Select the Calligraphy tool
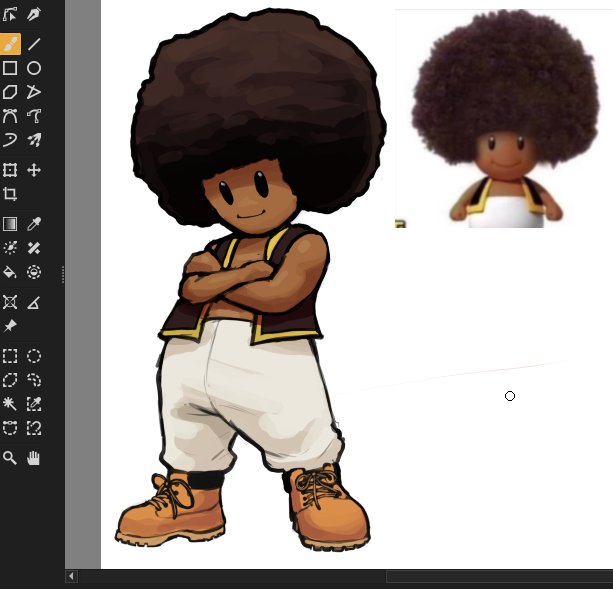This screenshot has width=613, height=589. pos(34,14)
